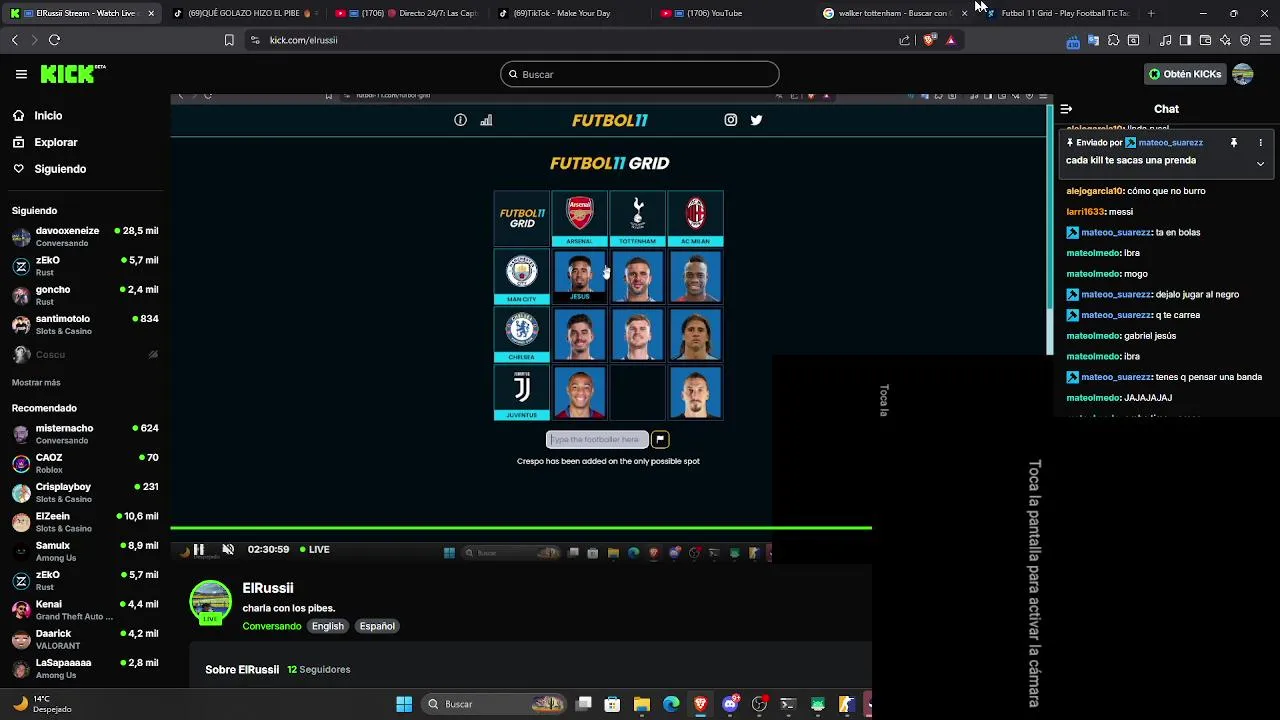Go back in the browser
Viewport: 1280px width, 720px height.
coord(14,40)
